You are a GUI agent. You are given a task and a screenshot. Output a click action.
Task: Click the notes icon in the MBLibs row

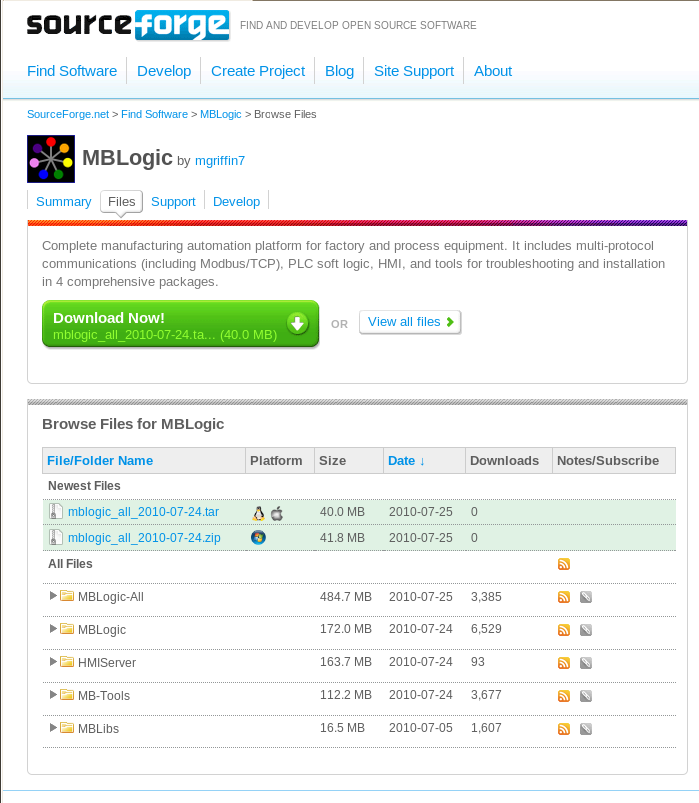tap(586, 729)
